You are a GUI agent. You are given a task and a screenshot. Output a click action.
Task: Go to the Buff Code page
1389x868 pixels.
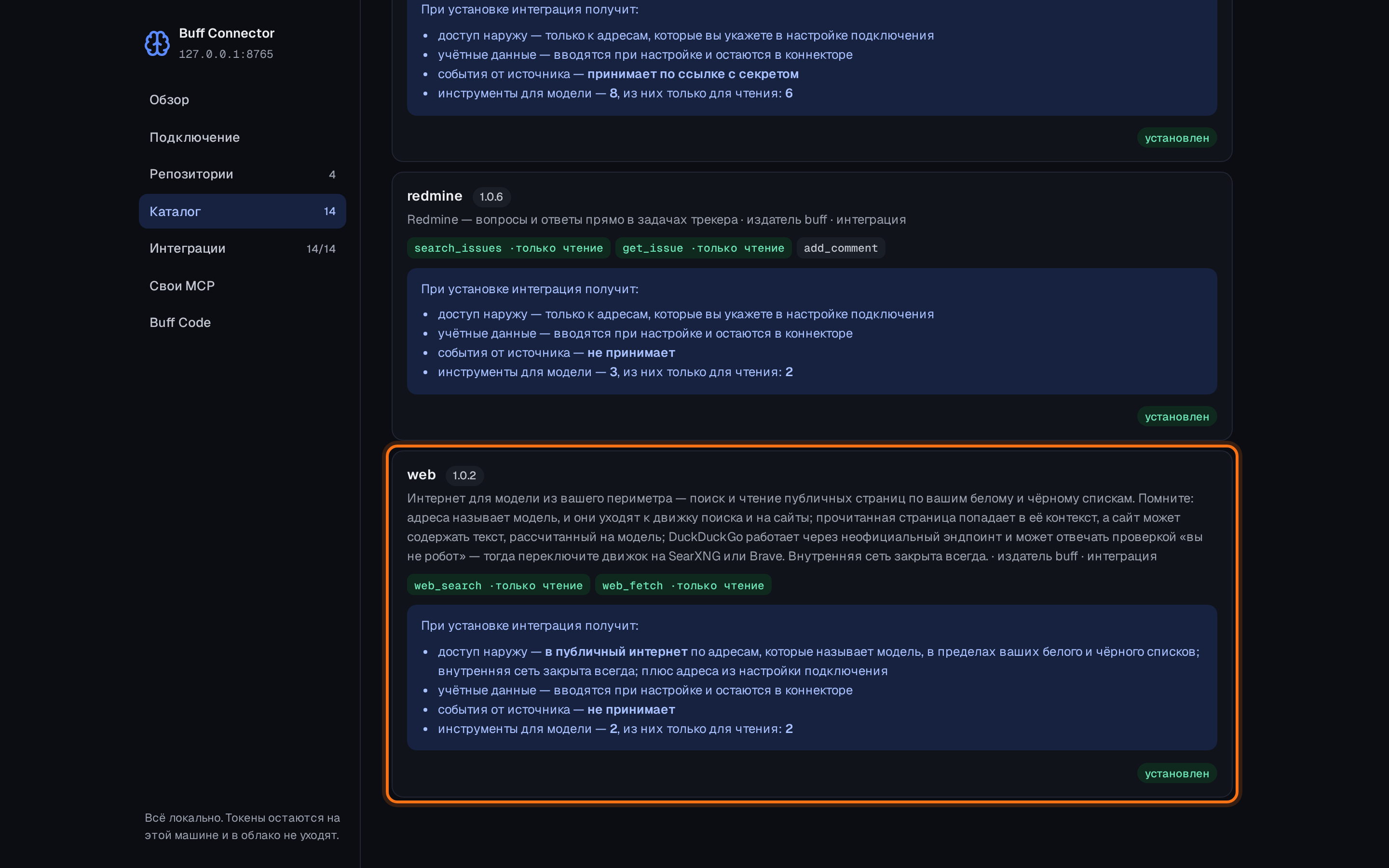click(x=242, y=323)
